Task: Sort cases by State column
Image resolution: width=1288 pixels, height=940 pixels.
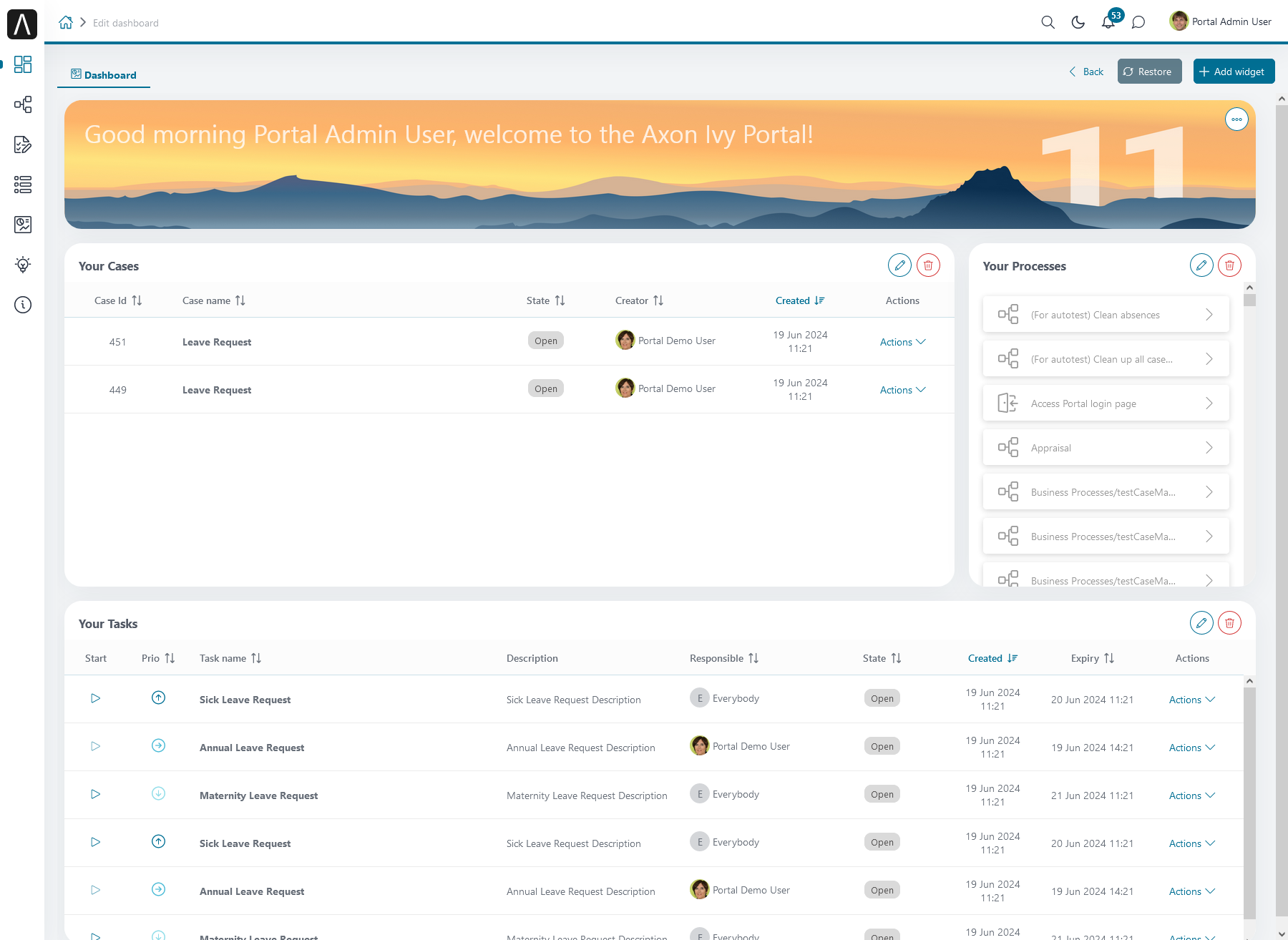Action: pos(560,300)
